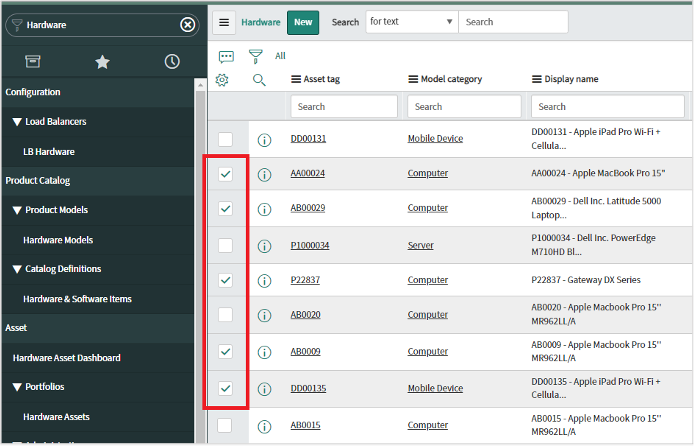Preview record info icon for P1000034
Screen dimensions: 694x446
coord(264,246)
